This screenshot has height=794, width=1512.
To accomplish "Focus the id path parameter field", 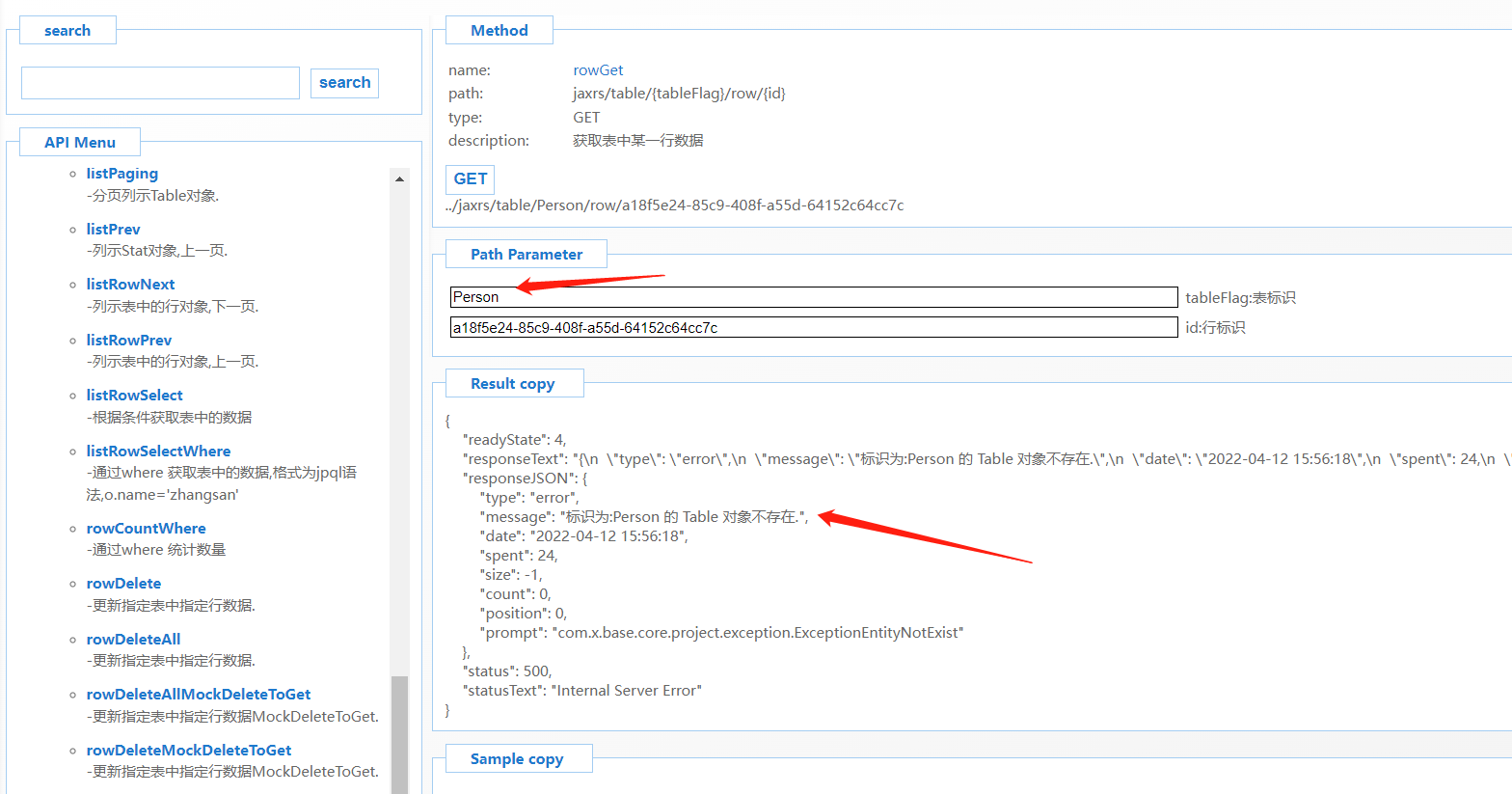I will click(x=813, y=328).
